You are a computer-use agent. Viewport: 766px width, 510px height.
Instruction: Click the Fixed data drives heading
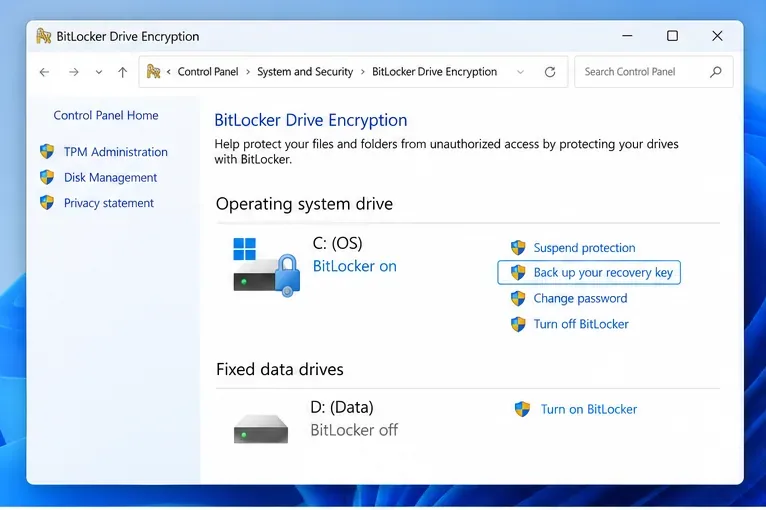tap(279, 369)
